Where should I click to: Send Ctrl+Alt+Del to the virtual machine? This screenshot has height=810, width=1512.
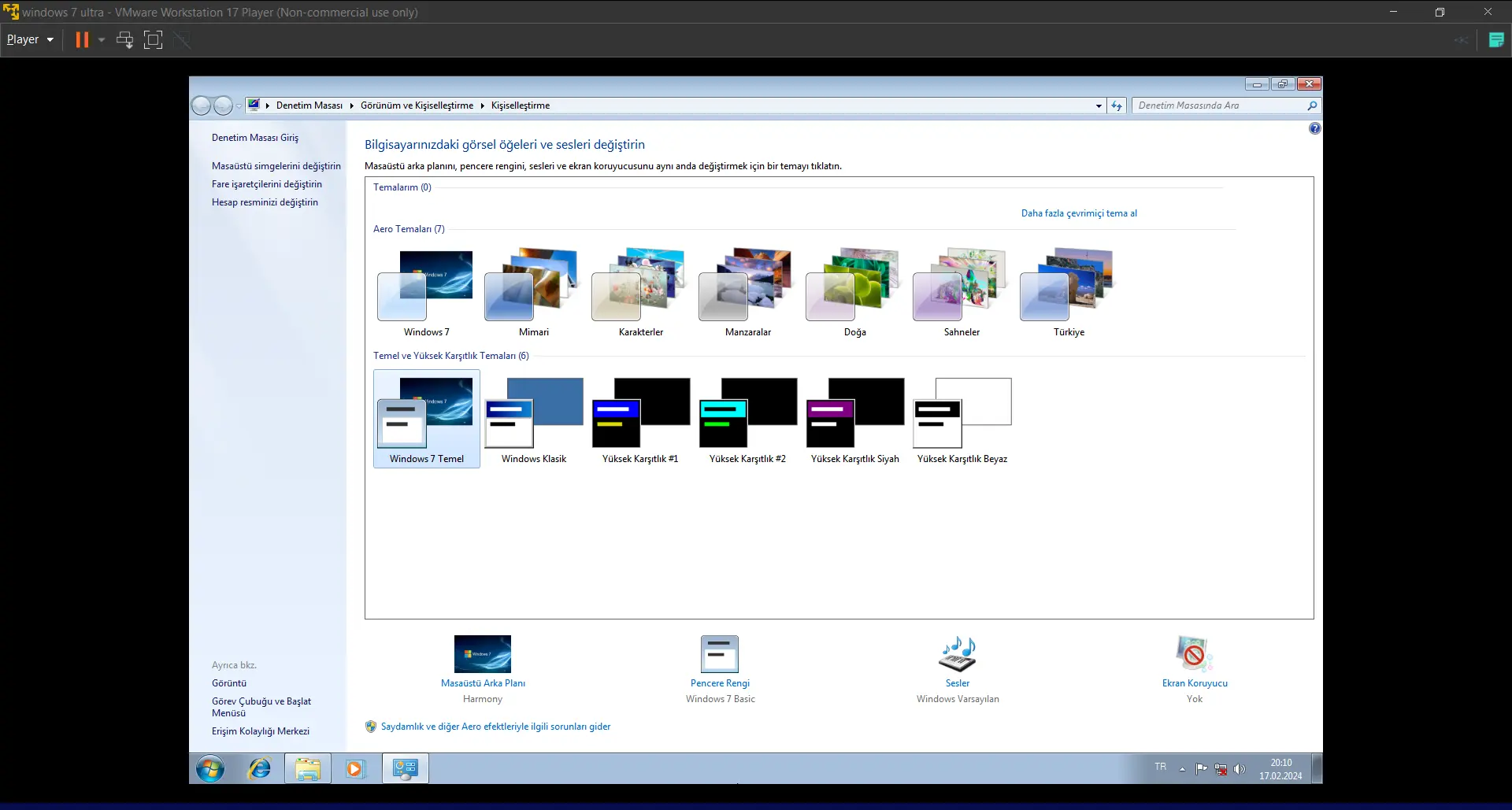coord(124,39)
